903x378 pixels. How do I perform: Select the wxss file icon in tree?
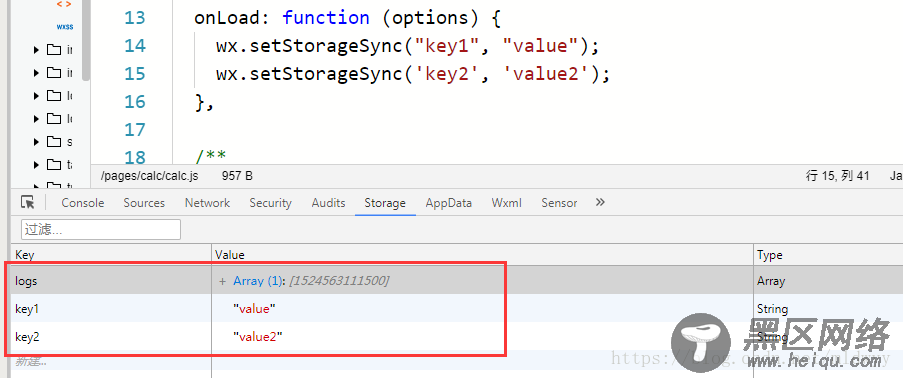click(64, 27)
